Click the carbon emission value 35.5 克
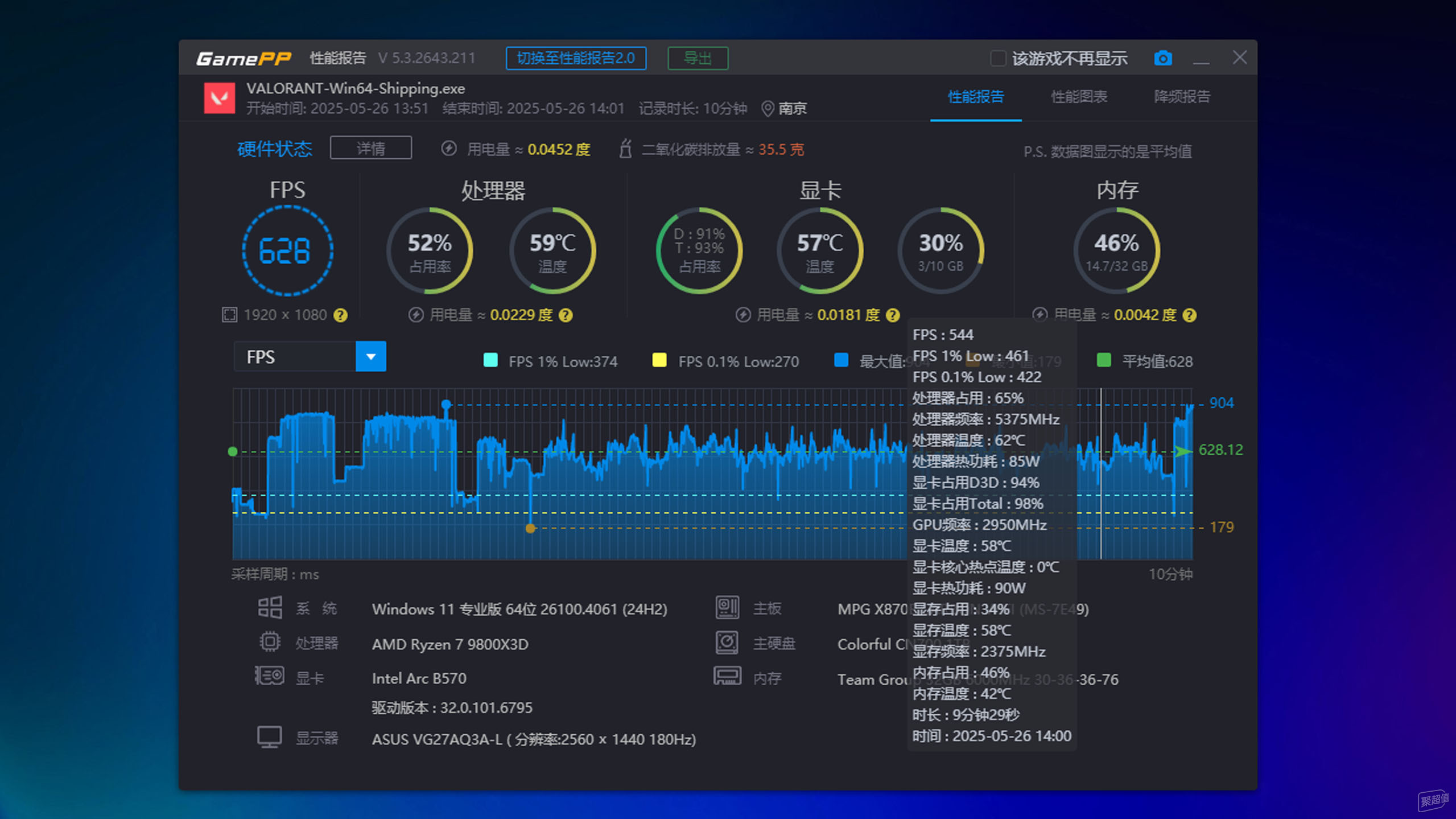 (781, 149)
